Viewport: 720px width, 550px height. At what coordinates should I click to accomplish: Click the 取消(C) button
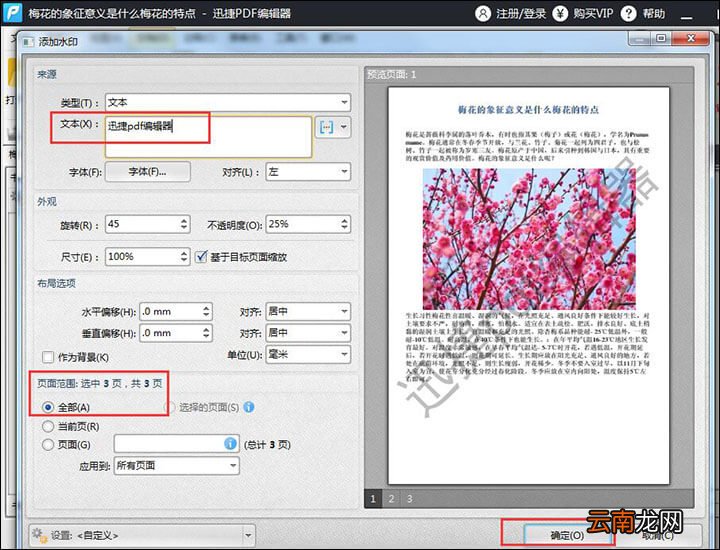(x=658, y=535)
